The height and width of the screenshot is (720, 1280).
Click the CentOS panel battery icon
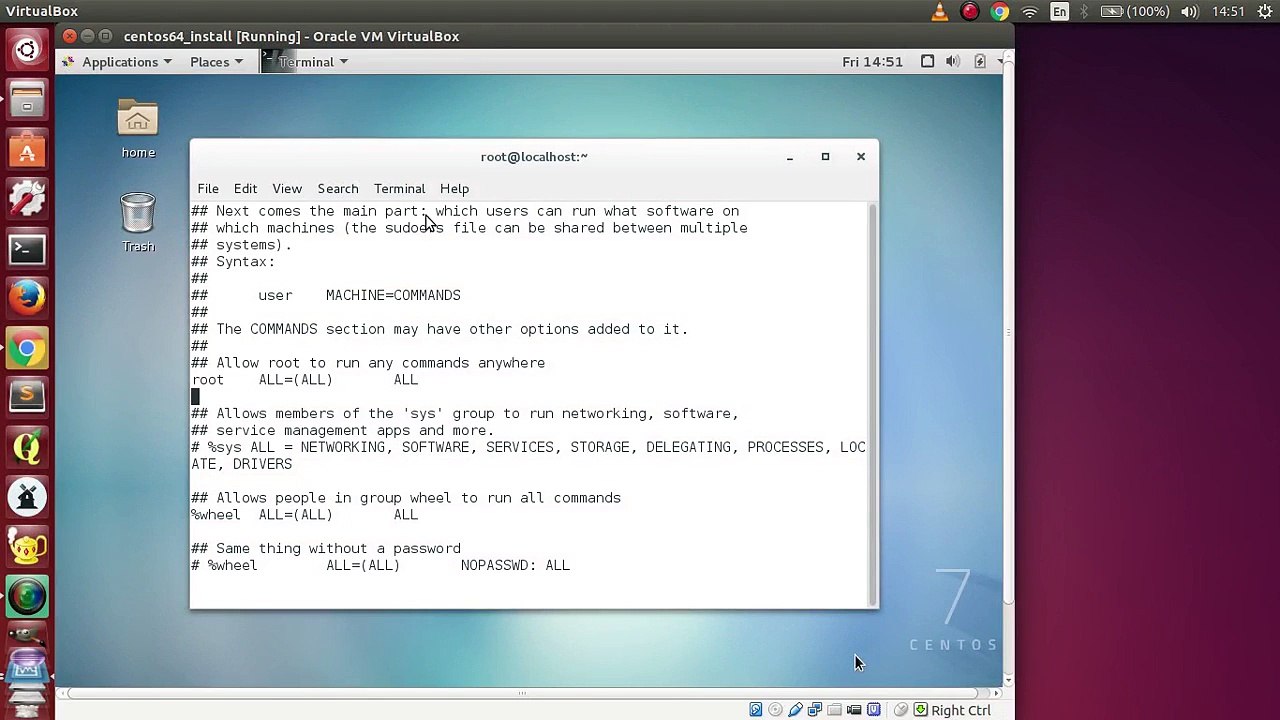click(x=980, y=62)
